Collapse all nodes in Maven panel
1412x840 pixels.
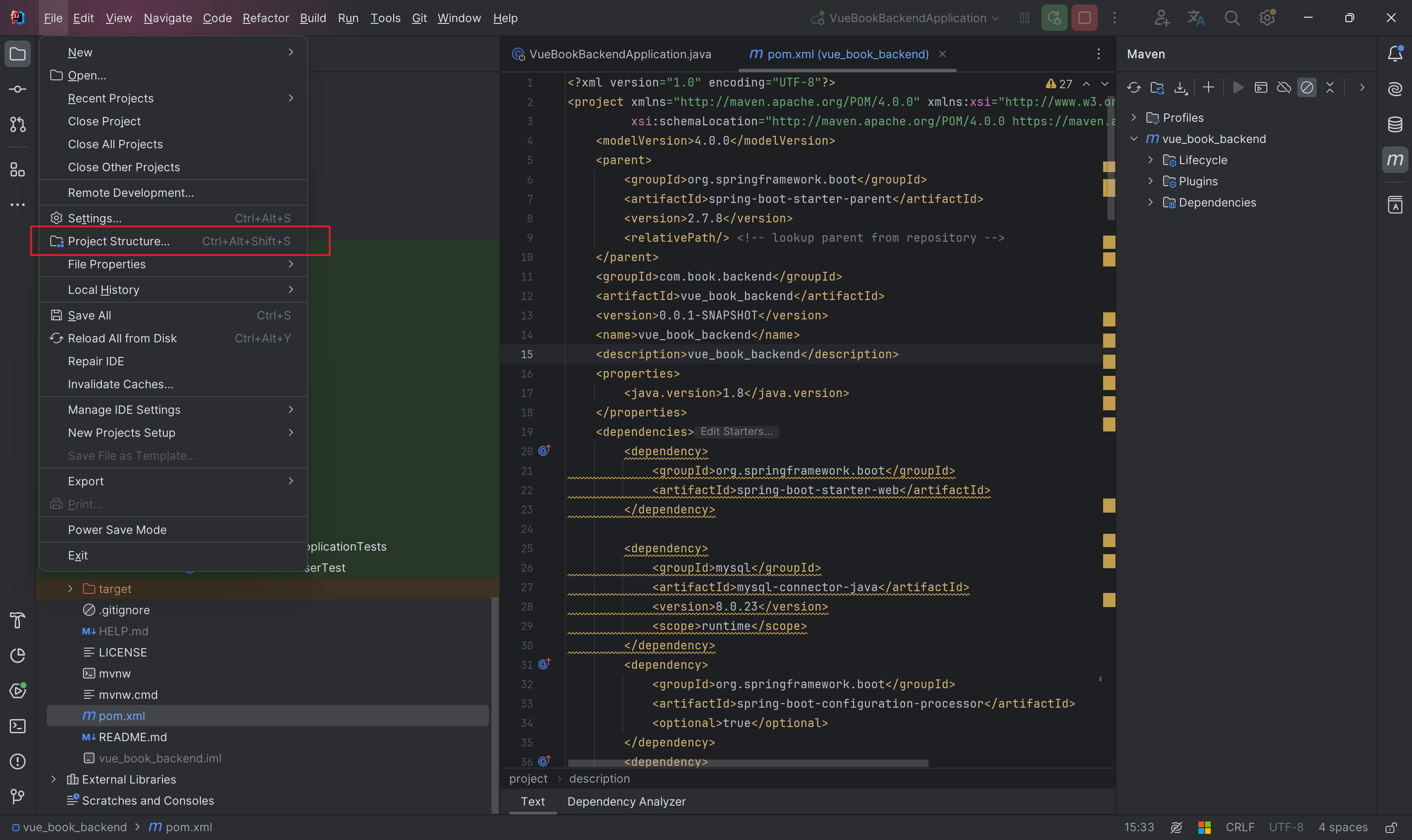(x=1330, y=87)
